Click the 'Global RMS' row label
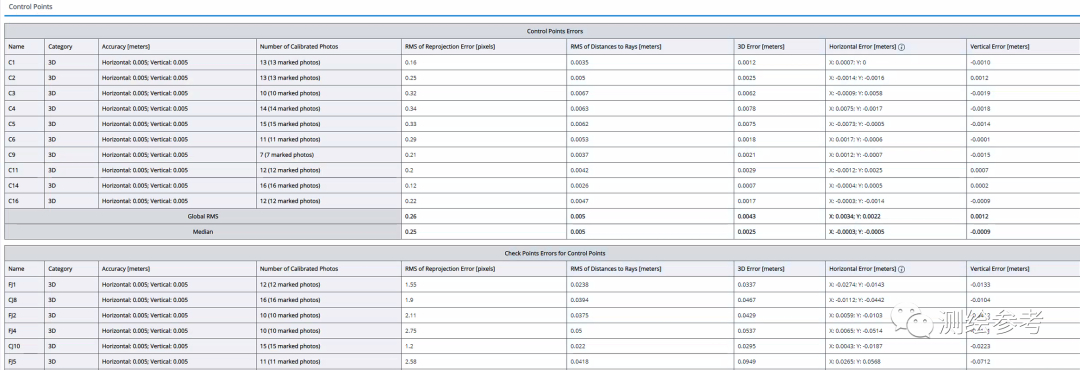This screenshot has width=1080, height=370. point(203,216)
